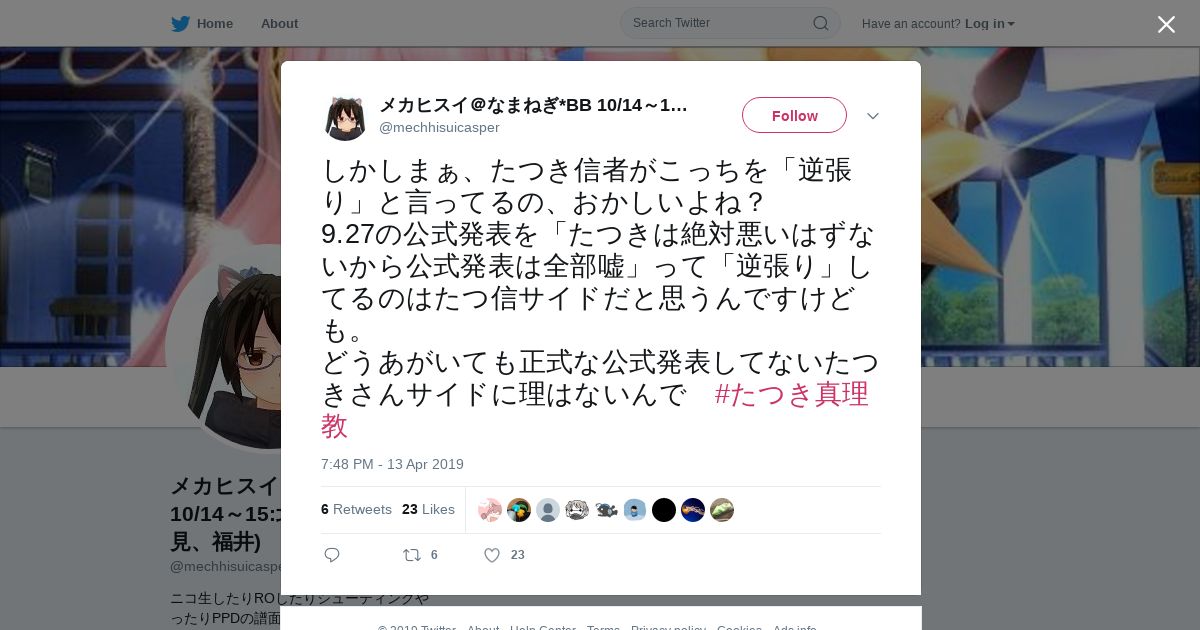Click the first liker's pink avatar

[x=490, y=510]
